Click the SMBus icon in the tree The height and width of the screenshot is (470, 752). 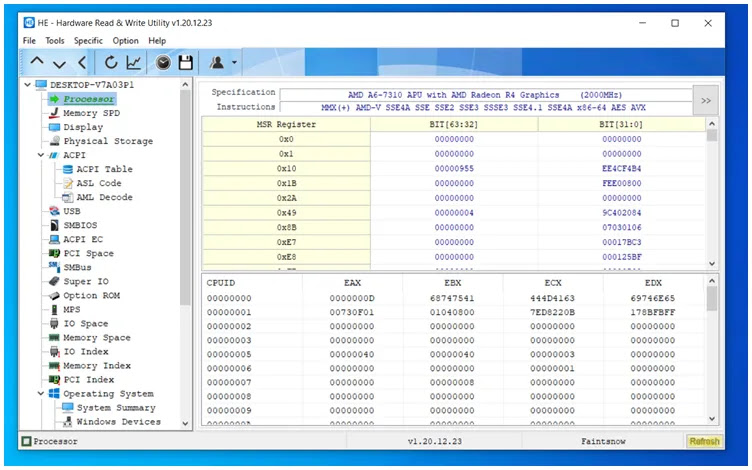point(54,266)
